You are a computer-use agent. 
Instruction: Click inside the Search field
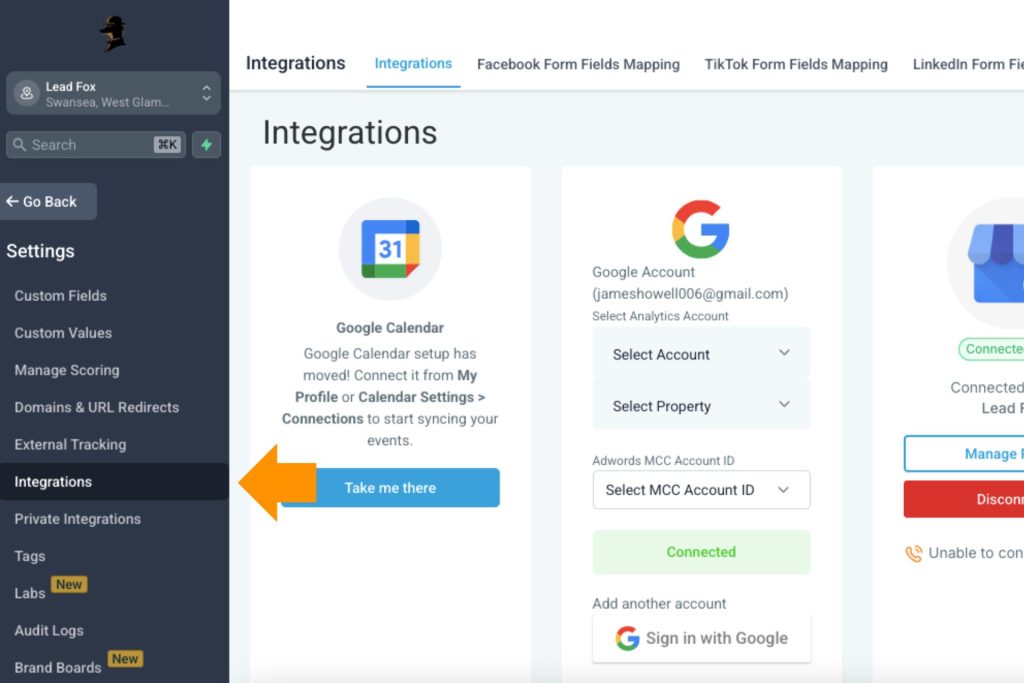point(95,145)
